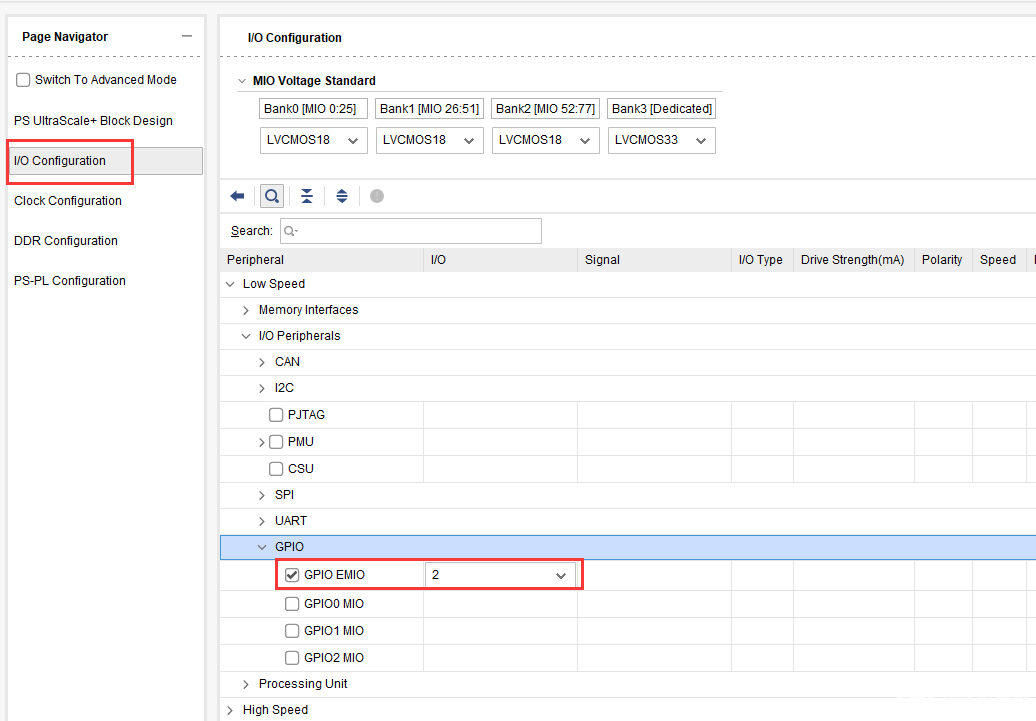The image size is (1036, 721).
Task: Check the PJTAG checkbox
Action: [276, 415]
